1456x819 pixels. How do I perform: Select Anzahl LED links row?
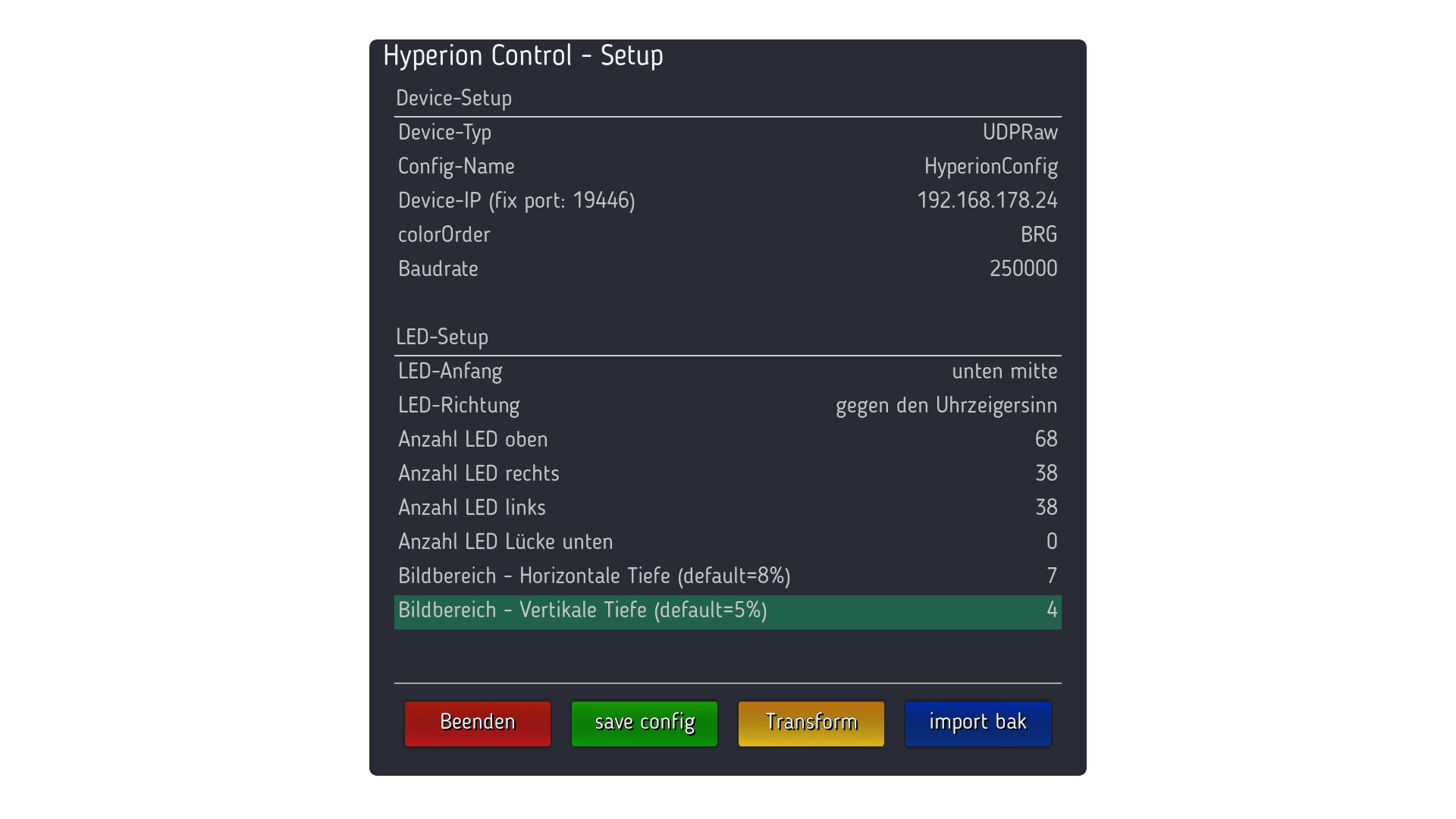(x=726, y=508)
